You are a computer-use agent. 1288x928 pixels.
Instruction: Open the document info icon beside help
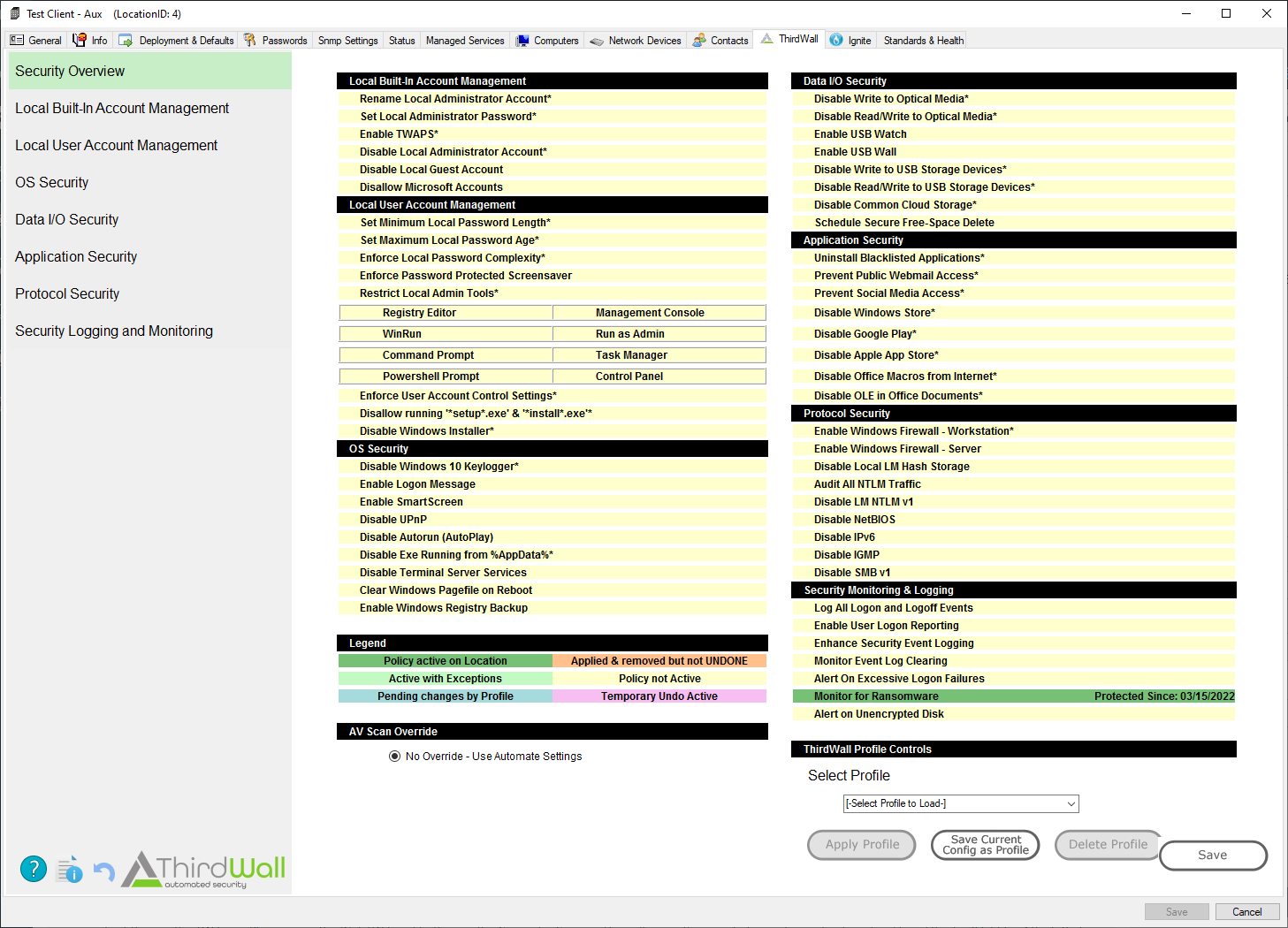point(70,870)
